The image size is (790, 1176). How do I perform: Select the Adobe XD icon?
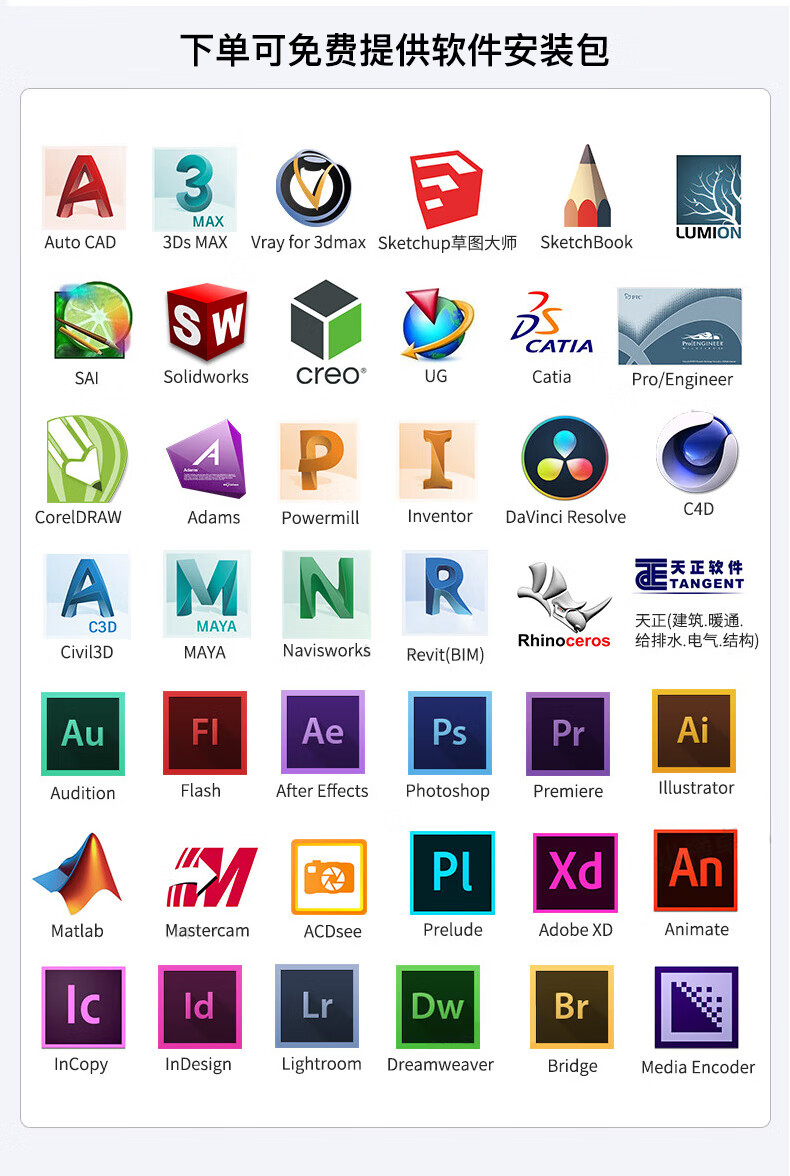575,873
